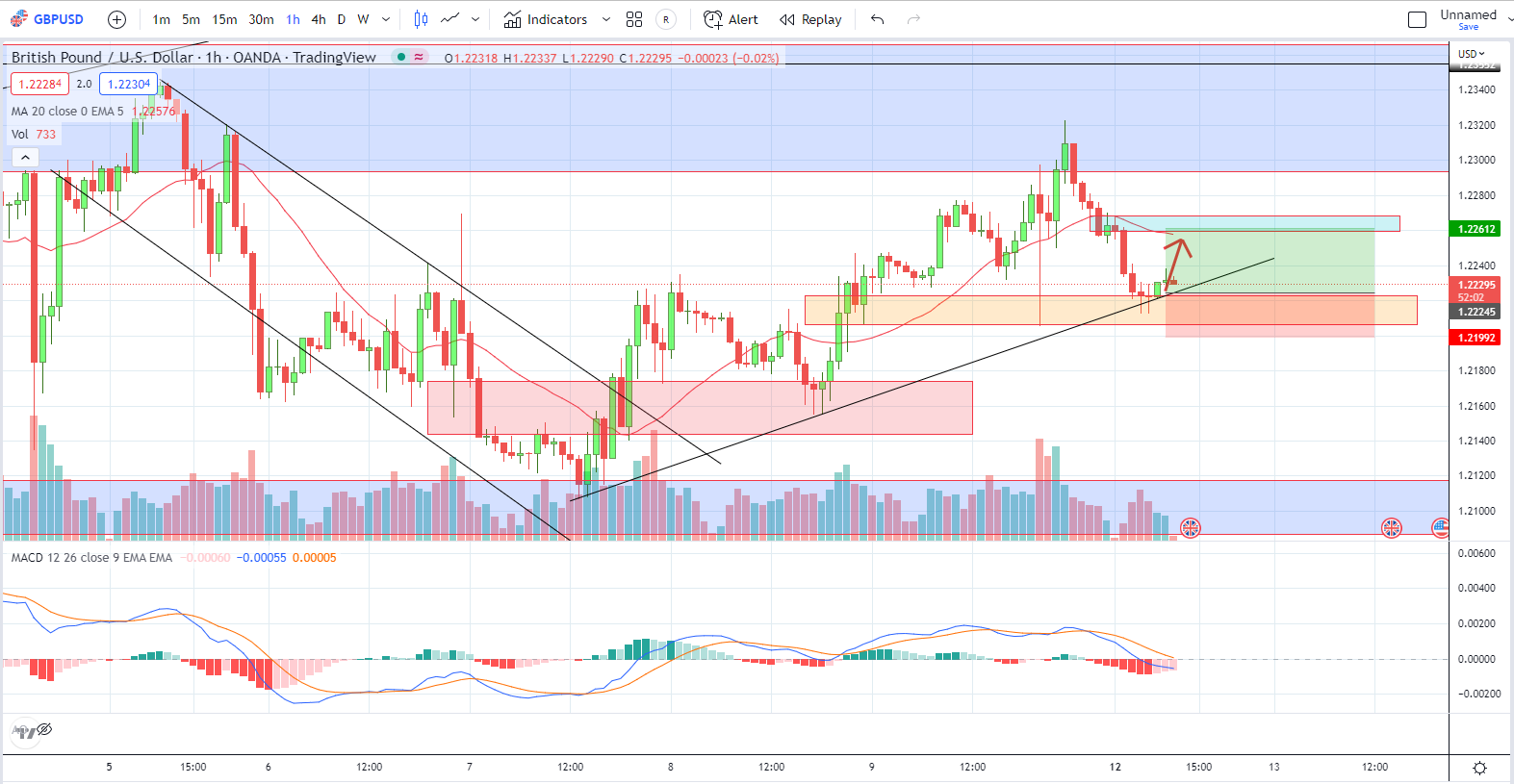This screenshot has height=784, width=1514.
Task: Select the pink support rectangle drawing
Action: [x=700, y=408]
